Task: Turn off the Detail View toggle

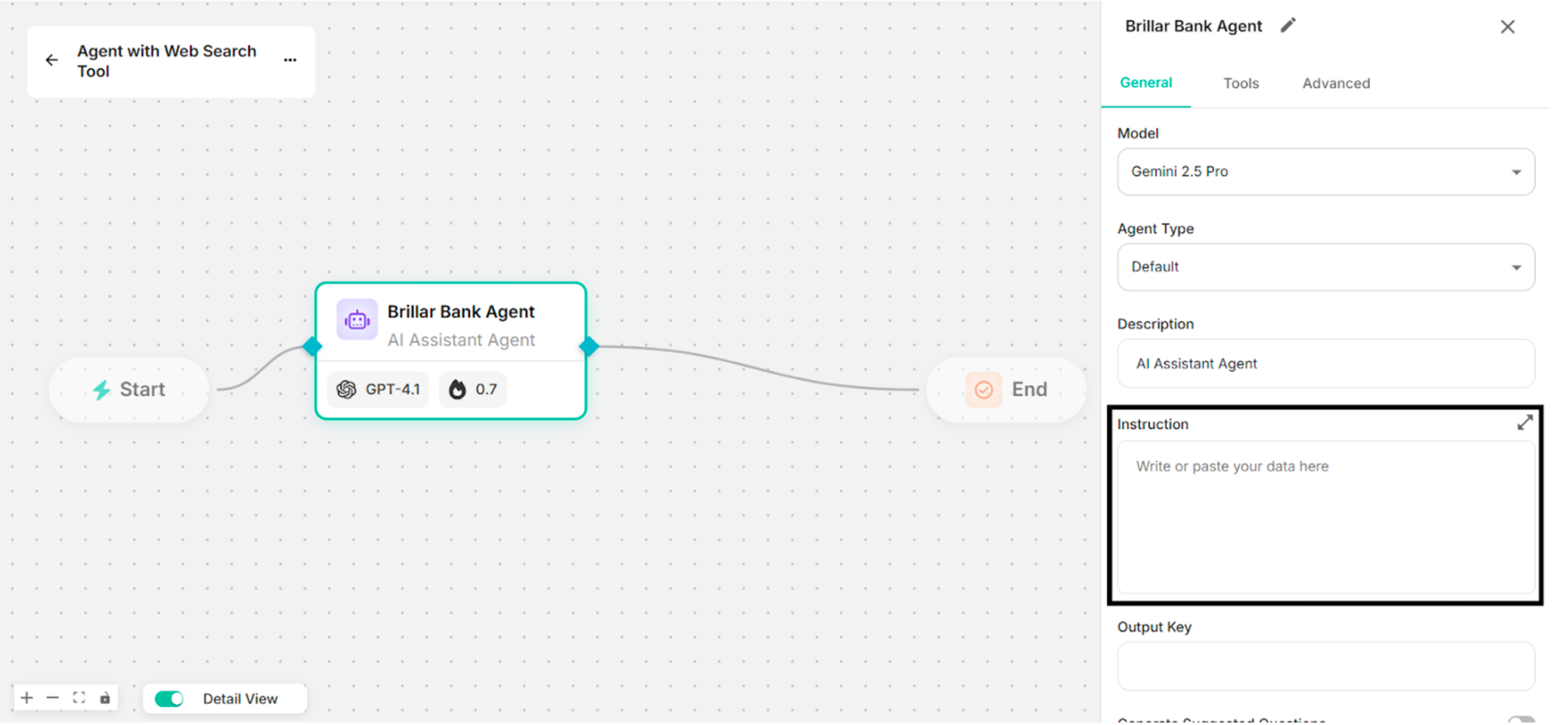Action: point(169,699)
